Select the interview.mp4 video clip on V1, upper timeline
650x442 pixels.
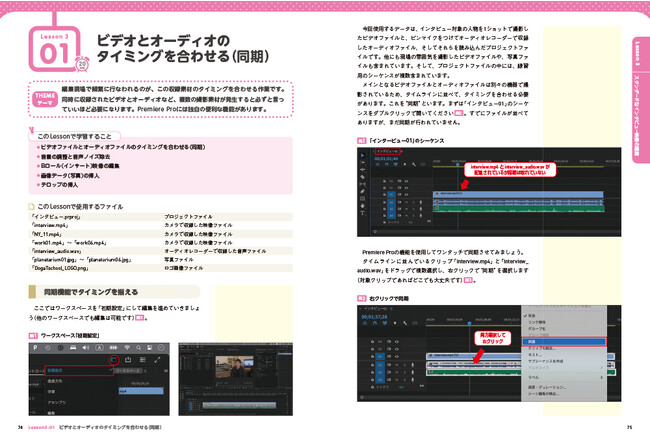[518, 194]
